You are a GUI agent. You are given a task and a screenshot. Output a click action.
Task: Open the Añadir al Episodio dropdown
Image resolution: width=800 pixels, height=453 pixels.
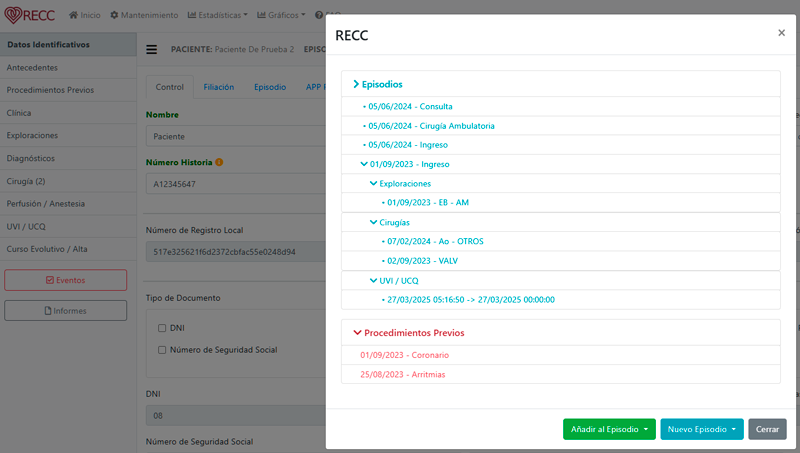coord(609,429)
